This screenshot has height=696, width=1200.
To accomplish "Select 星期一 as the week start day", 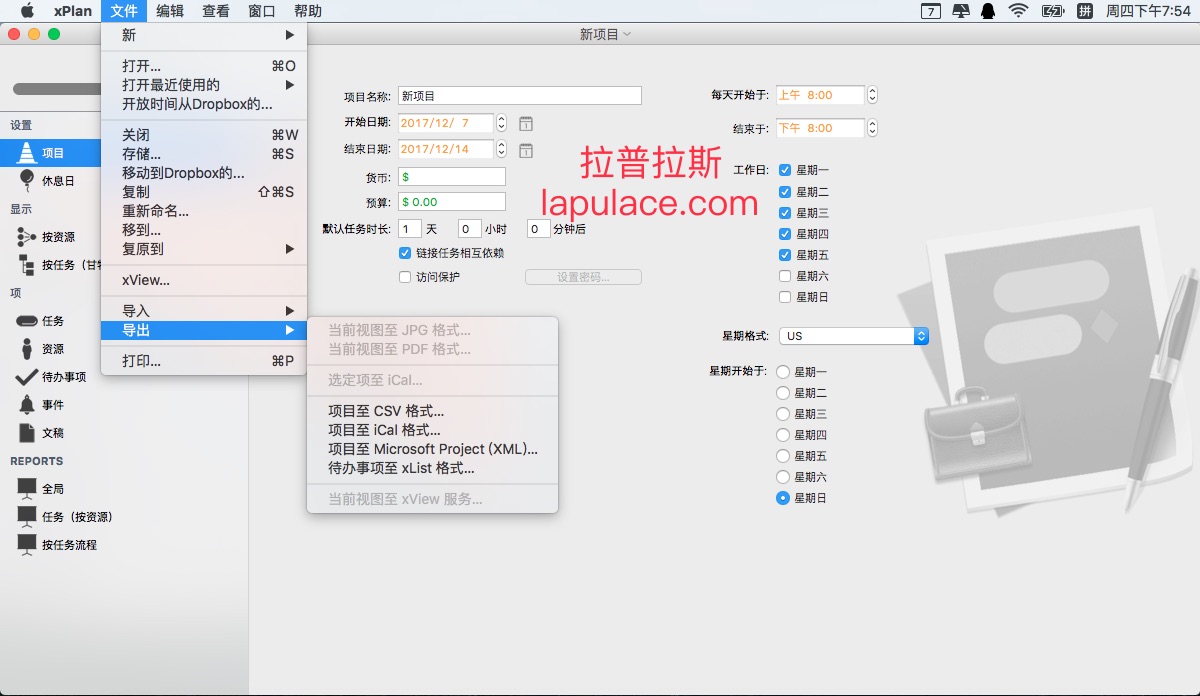I will pos(783,372).
